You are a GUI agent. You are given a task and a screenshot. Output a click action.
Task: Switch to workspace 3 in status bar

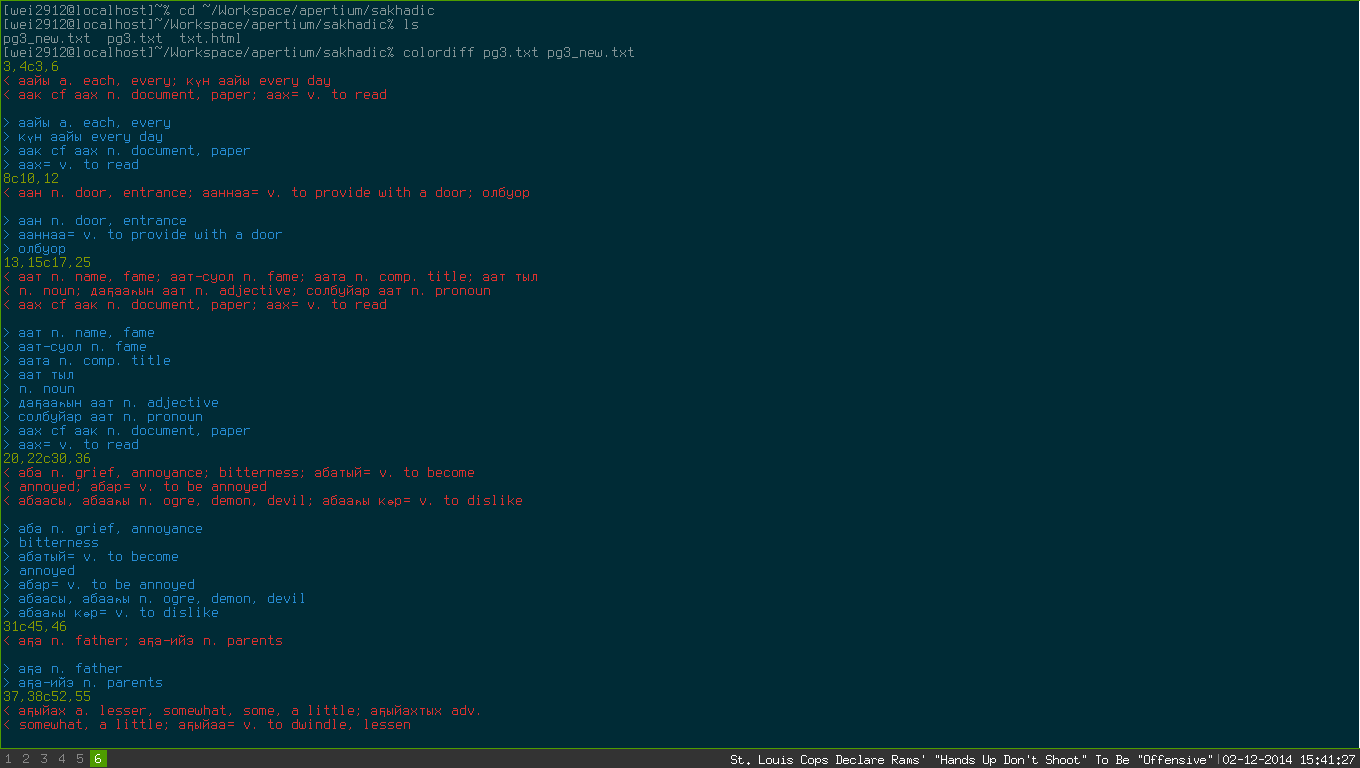pos(44,759)
